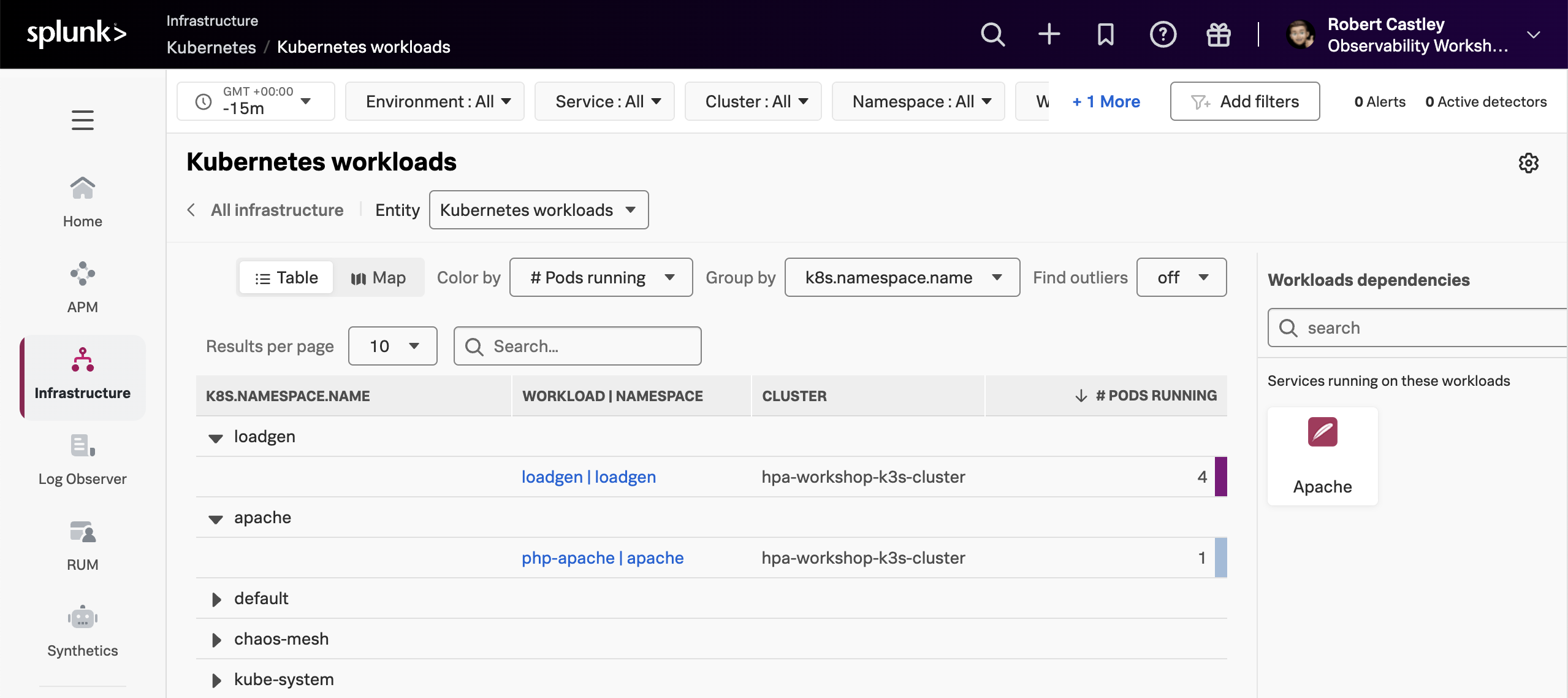Image resolution: width=1568 pixels, height=698 pixels.
Task: Click the gift what's new icon
Action: (x=1218, y=34)
